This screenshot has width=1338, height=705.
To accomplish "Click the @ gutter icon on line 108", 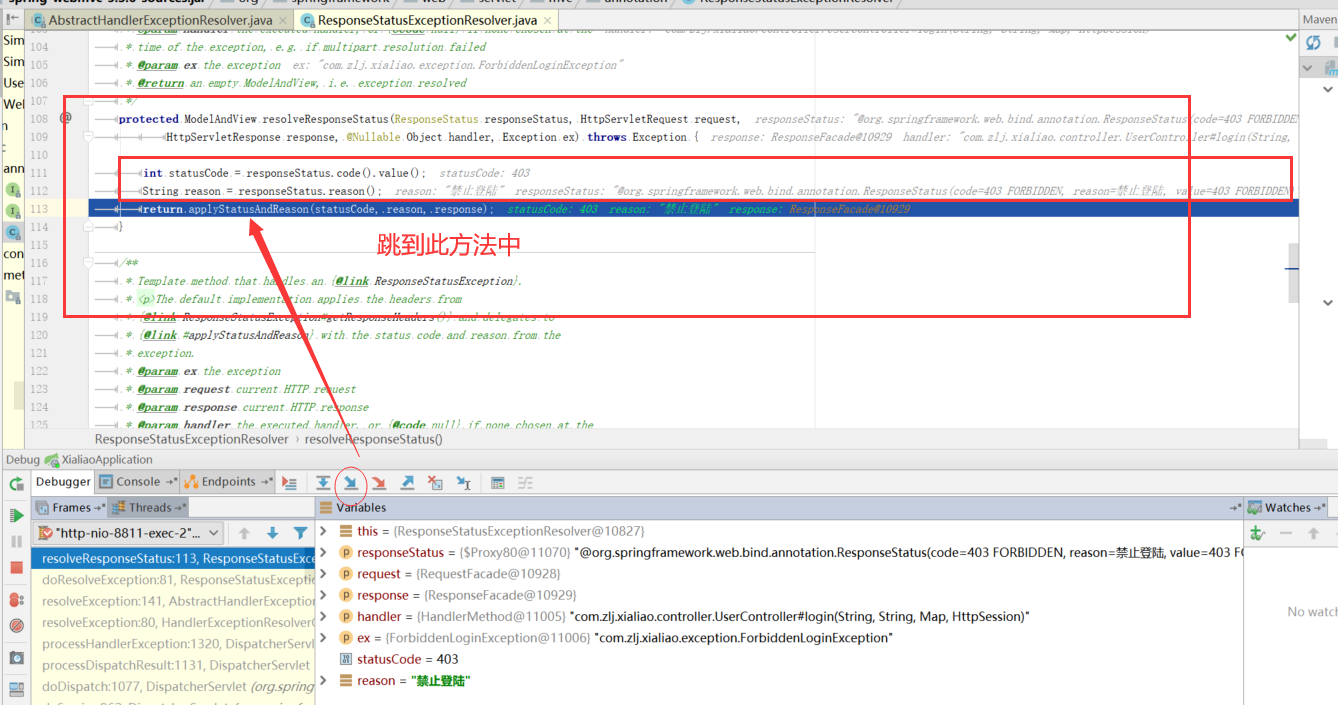I will coord(66,118).
